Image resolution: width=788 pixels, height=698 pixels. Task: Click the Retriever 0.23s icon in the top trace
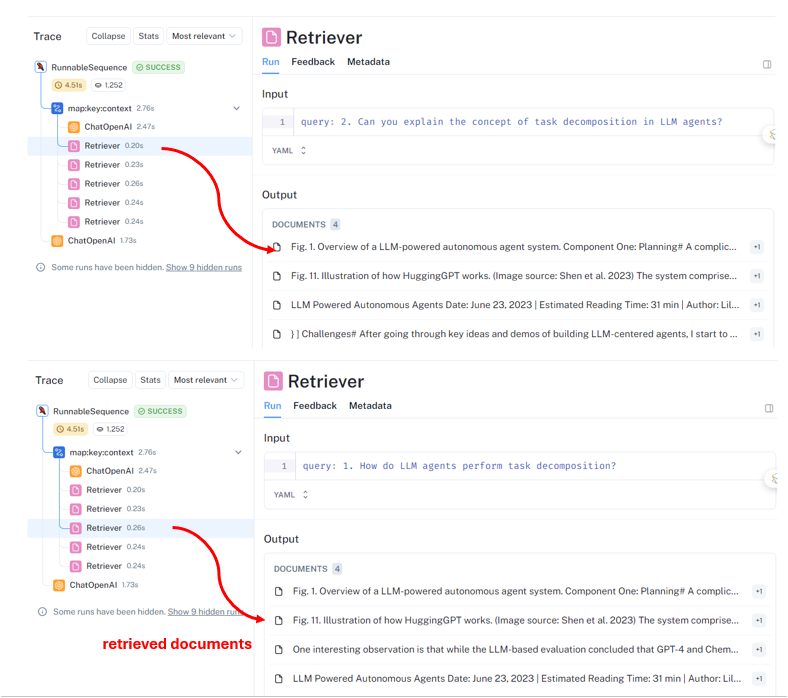pos(74,165)
